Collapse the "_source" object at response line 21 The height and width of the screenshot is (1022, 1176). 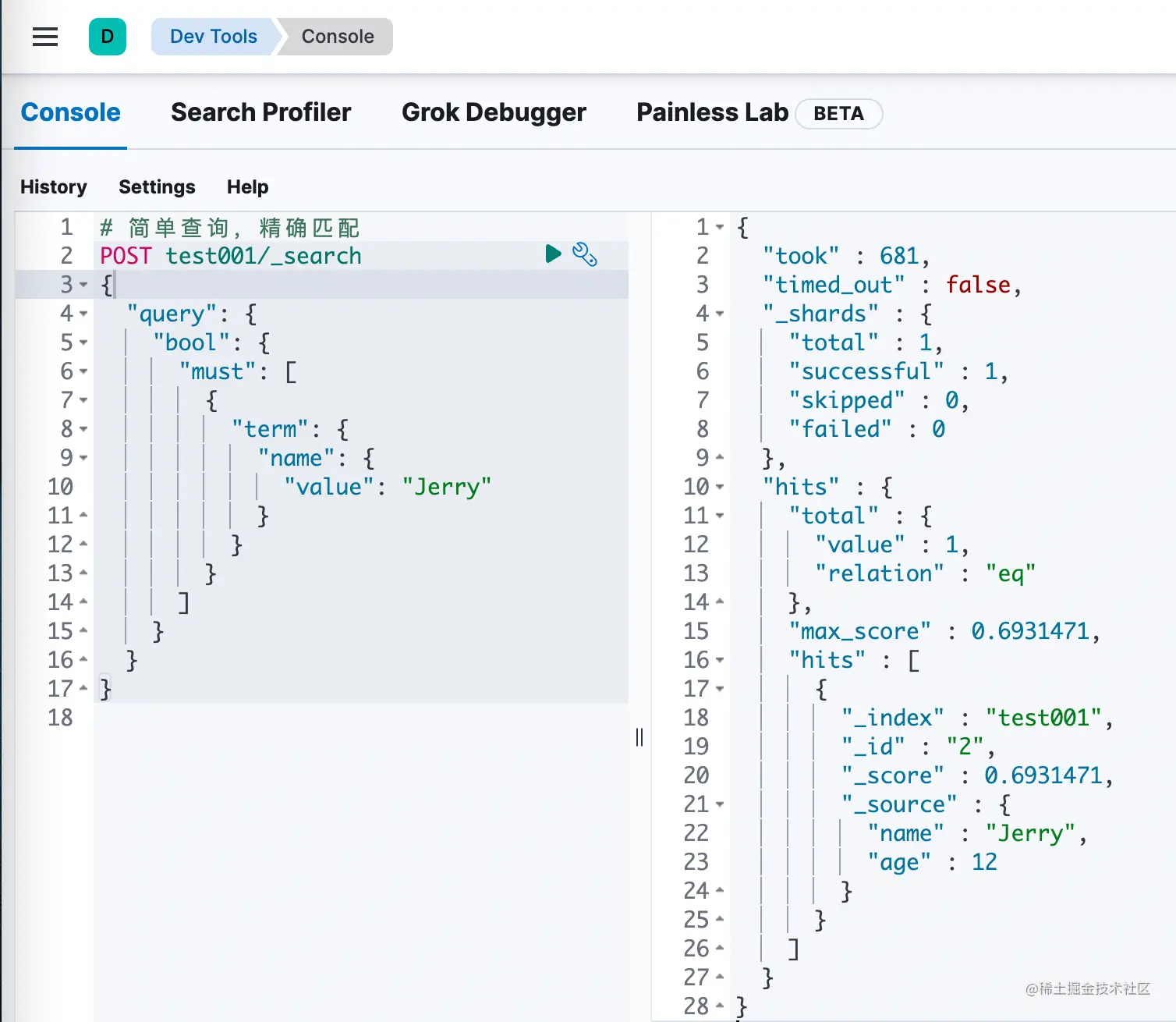coord(718,804)
